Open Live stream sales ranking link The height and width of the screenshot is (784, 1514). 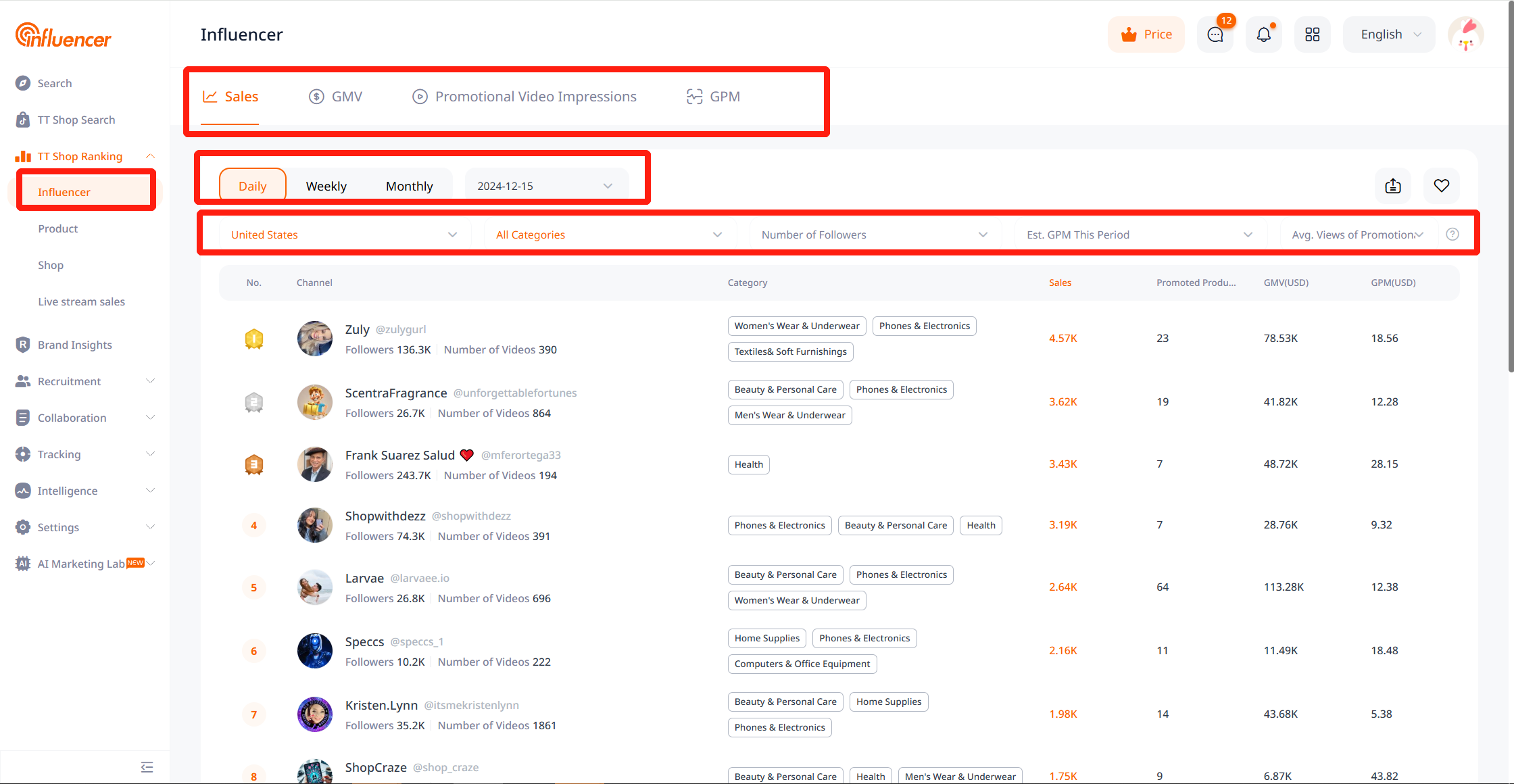81,301
